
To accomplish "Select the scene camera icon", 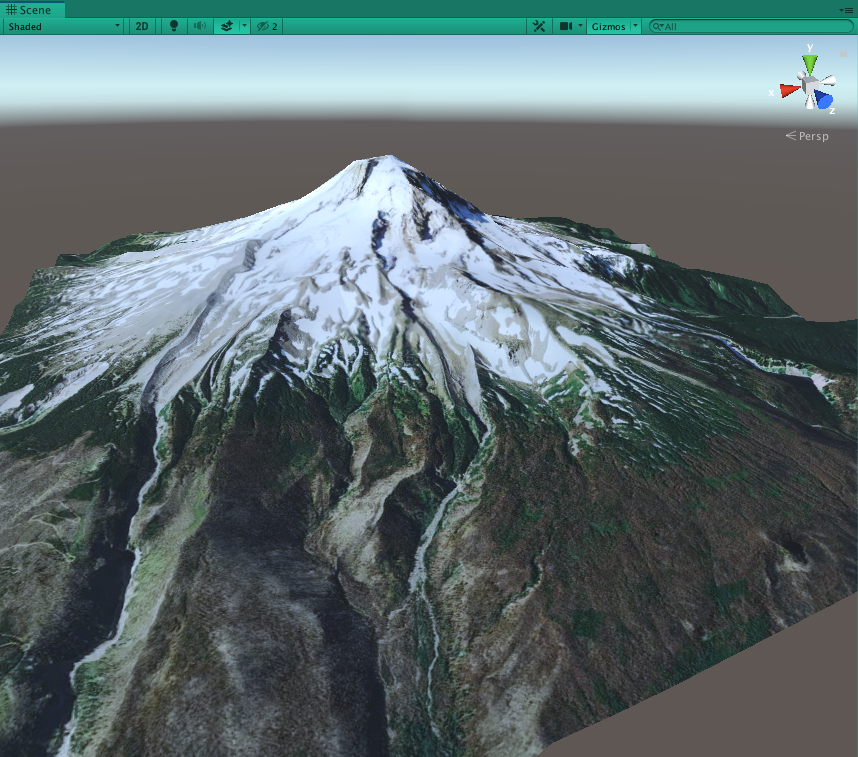I will click(x=566, y=26).
